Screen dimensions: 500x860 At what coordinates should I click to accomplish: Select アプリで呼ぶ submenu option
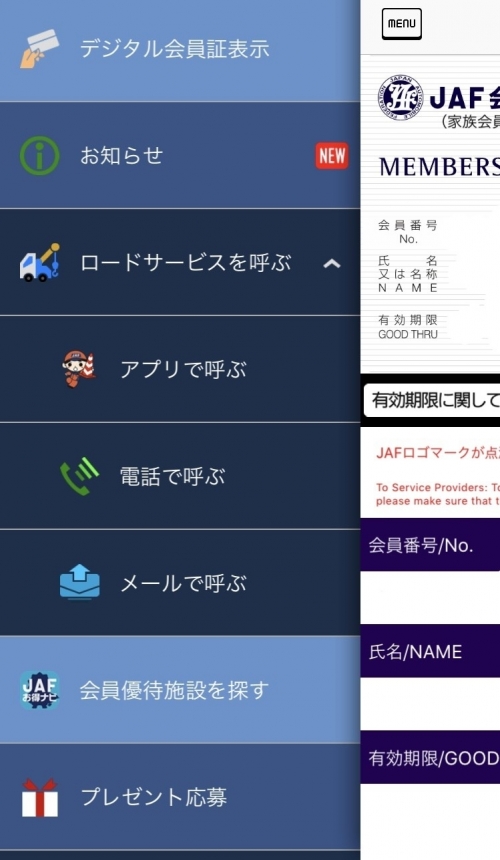pos(180,369)
